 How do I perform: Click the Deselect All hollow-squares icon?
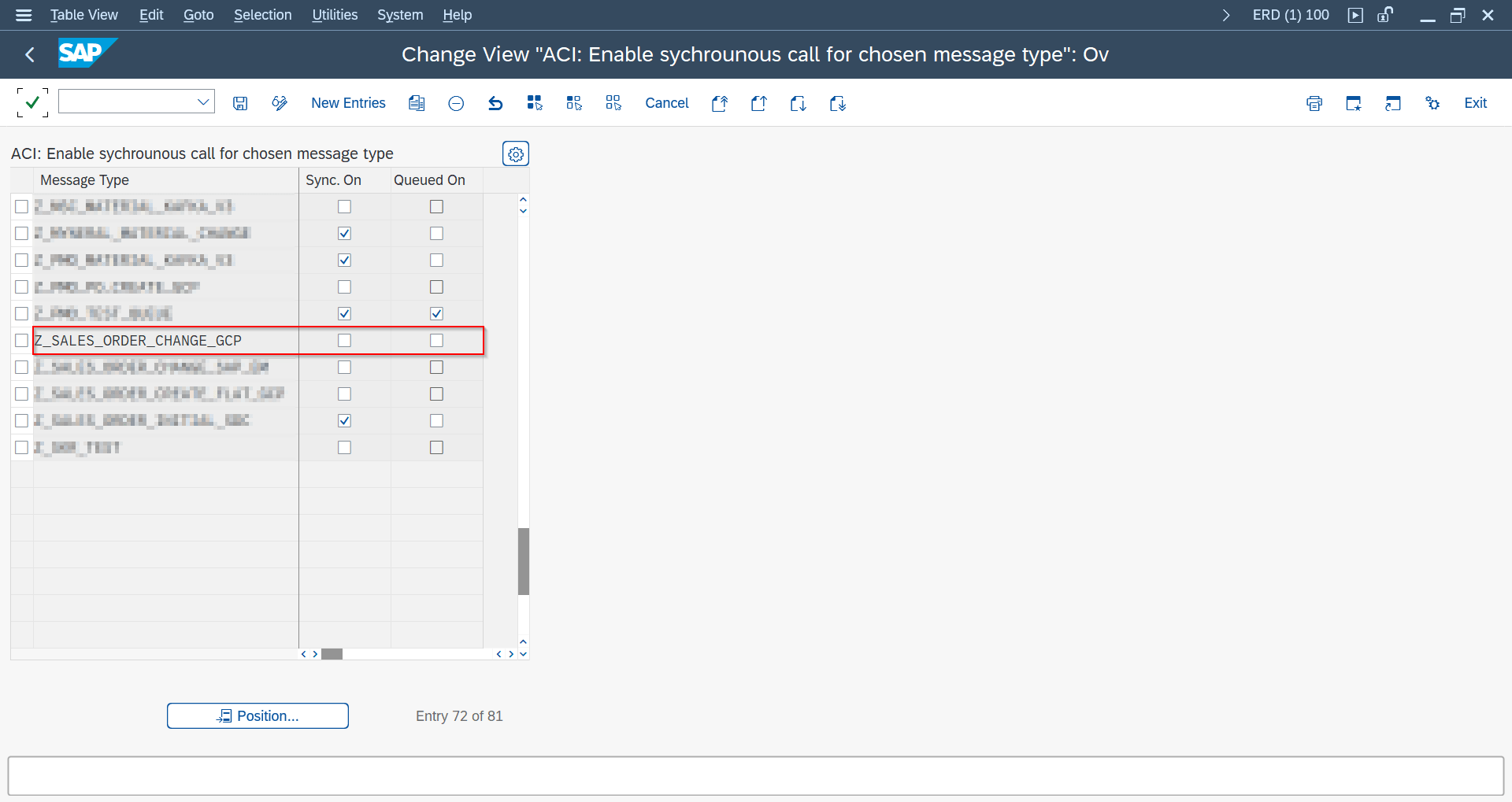613,103
